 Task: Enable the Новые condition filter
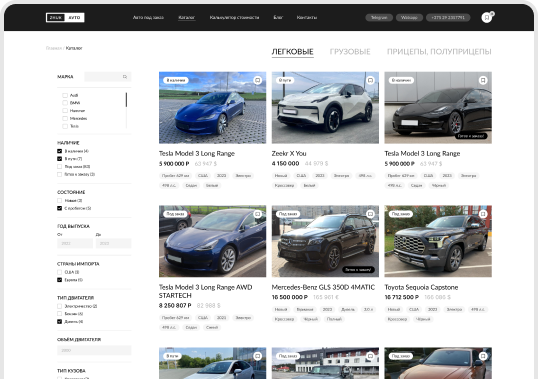[x=59, y=201]
